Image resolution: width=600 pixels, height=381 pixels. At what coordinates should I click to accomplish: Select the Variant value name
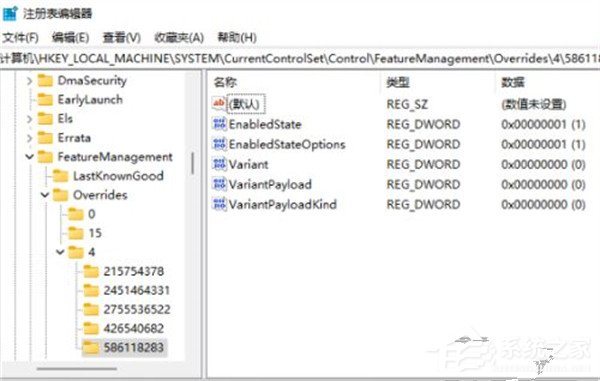click(x=248, y=164)
